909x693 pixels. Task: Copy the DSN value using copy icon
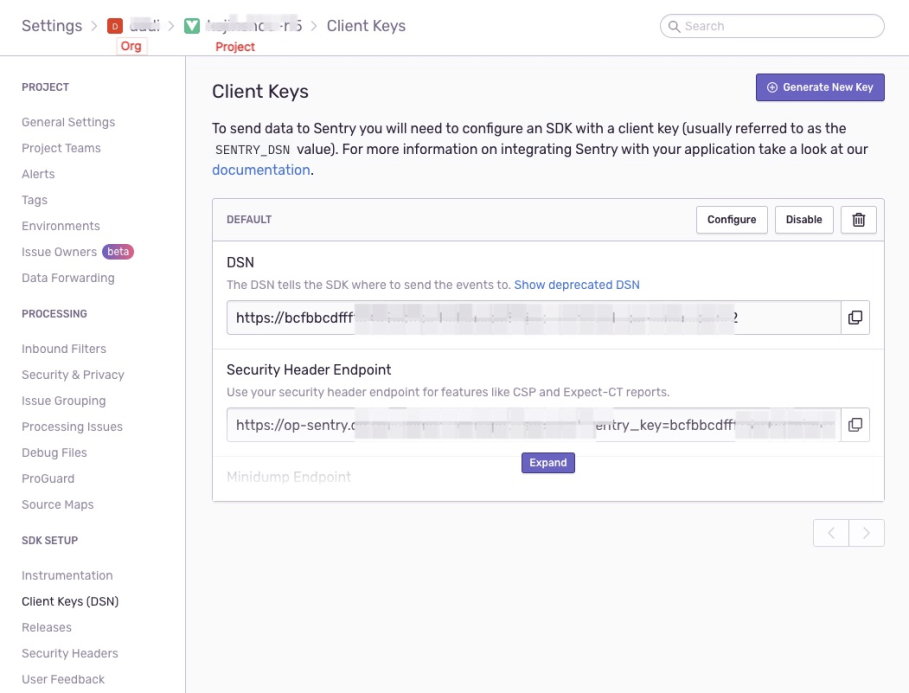[x=855, y=317]
